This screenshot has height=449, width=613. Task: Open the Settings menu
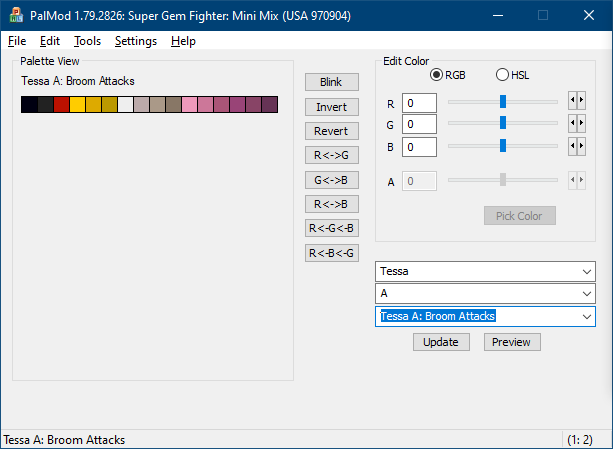click(x=135, y=41)
